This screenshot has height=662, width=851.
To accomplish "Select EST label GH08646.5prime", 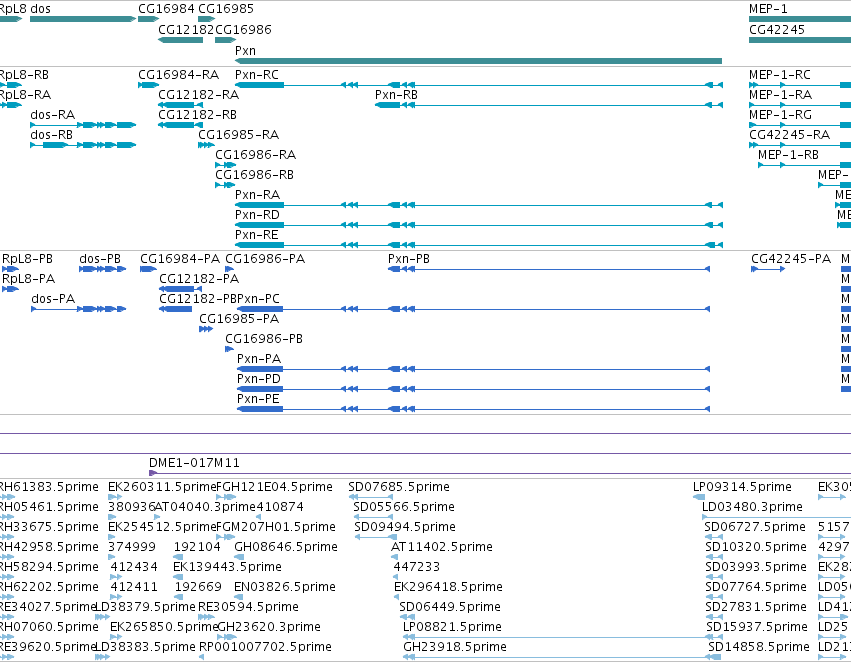I will 286,548.
